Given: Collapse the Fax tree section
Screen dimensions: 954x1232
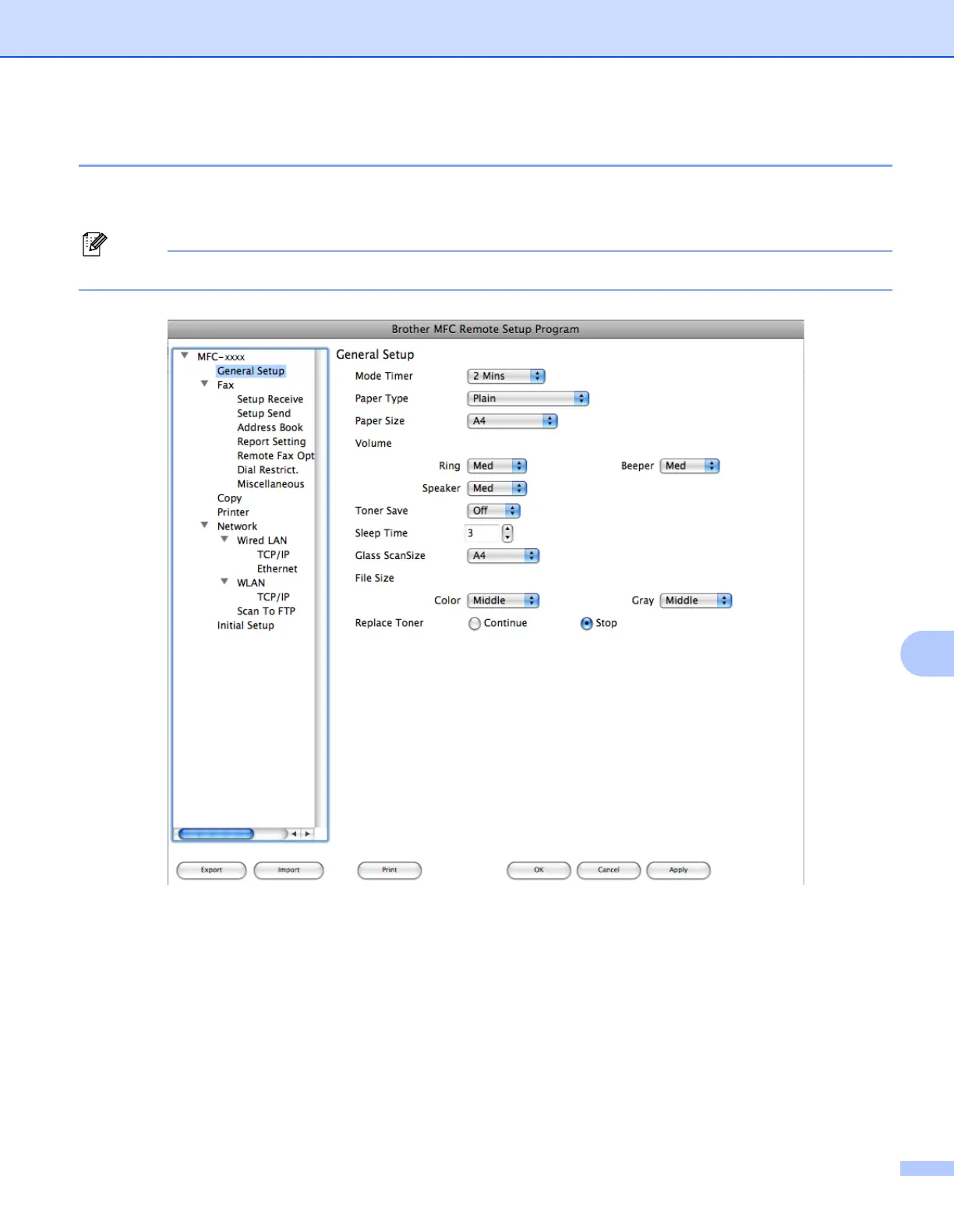Looking at the screenshot, I should 205,384.
